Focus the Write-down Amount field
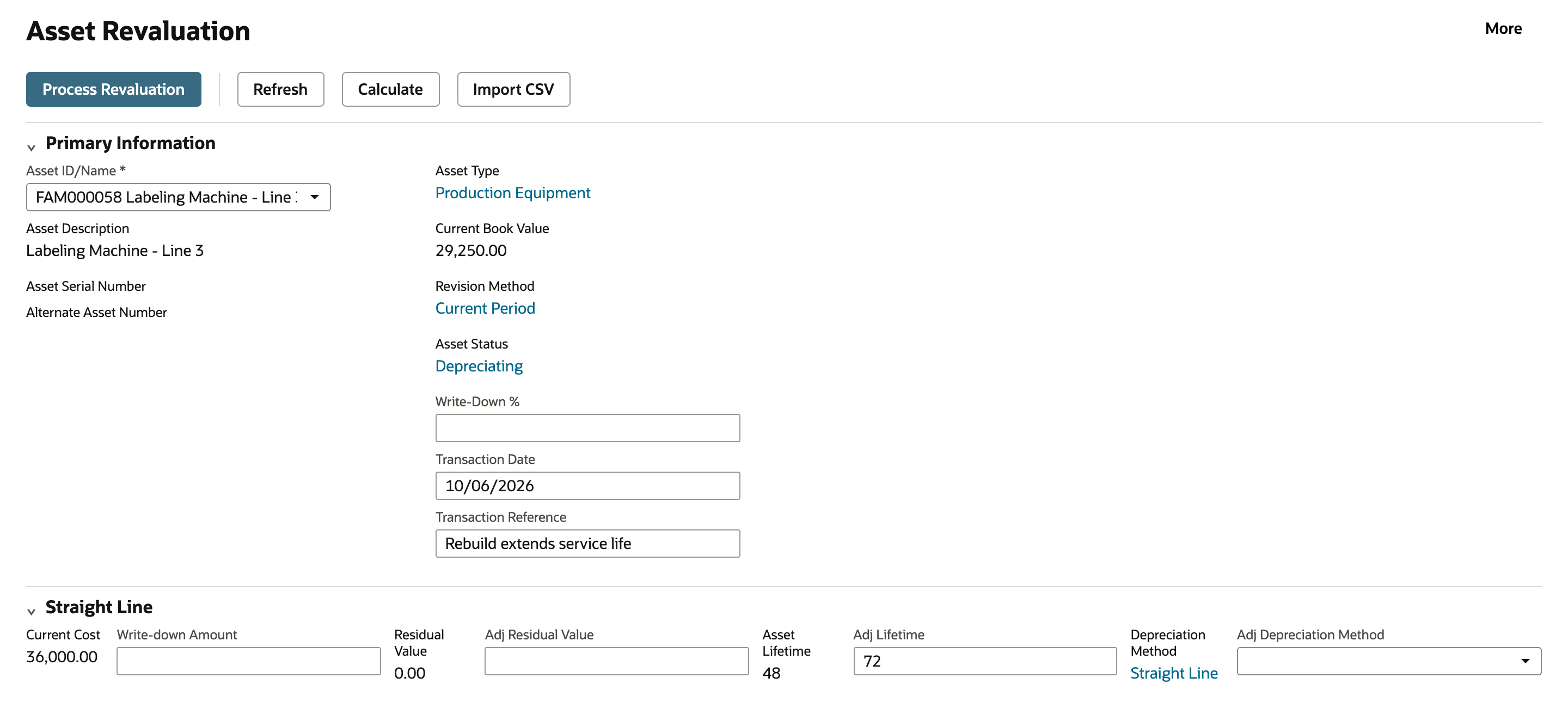This screenshot has width=1568, height=708. click(248, 661)
